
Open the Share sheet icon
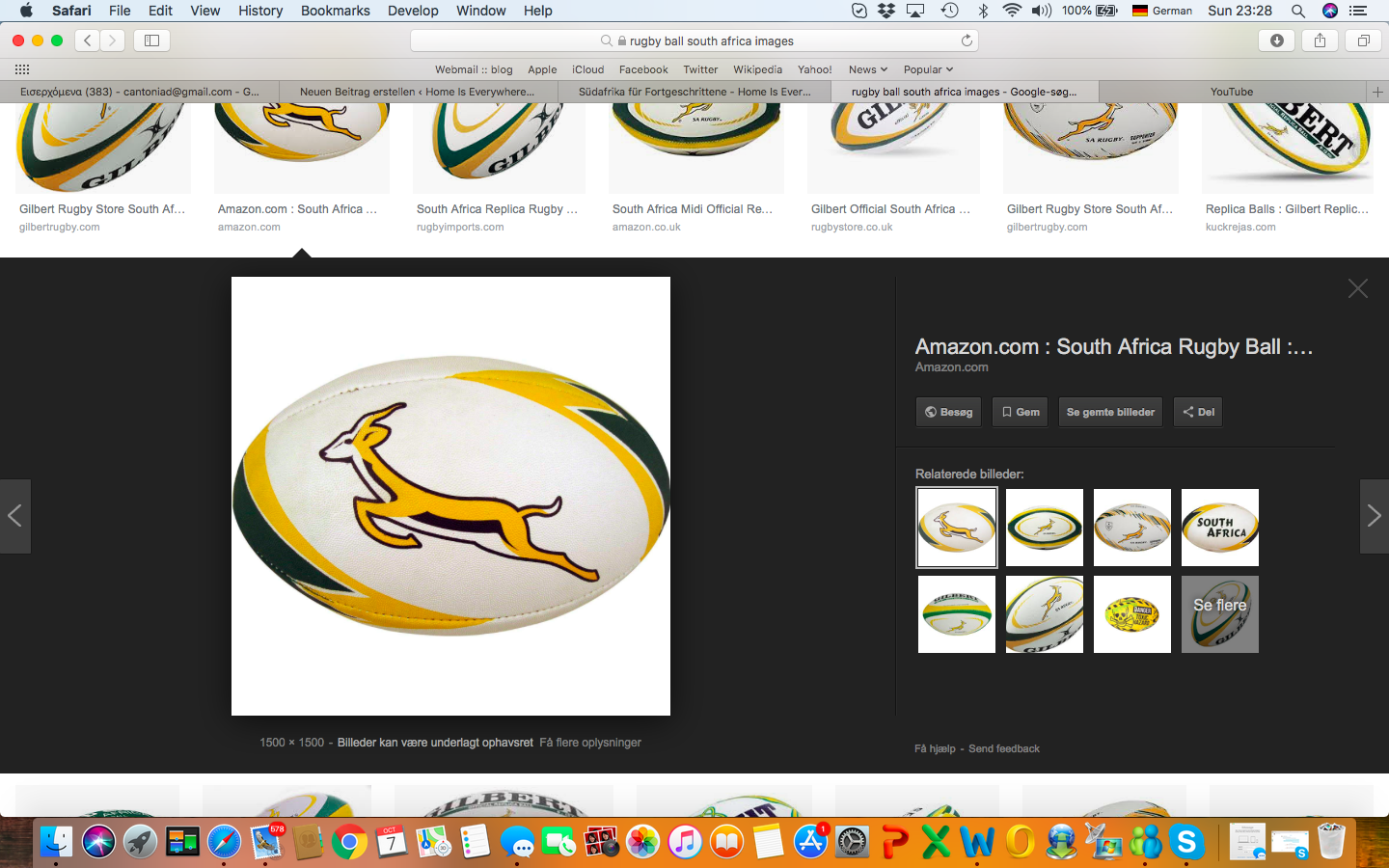(1320, 41)
